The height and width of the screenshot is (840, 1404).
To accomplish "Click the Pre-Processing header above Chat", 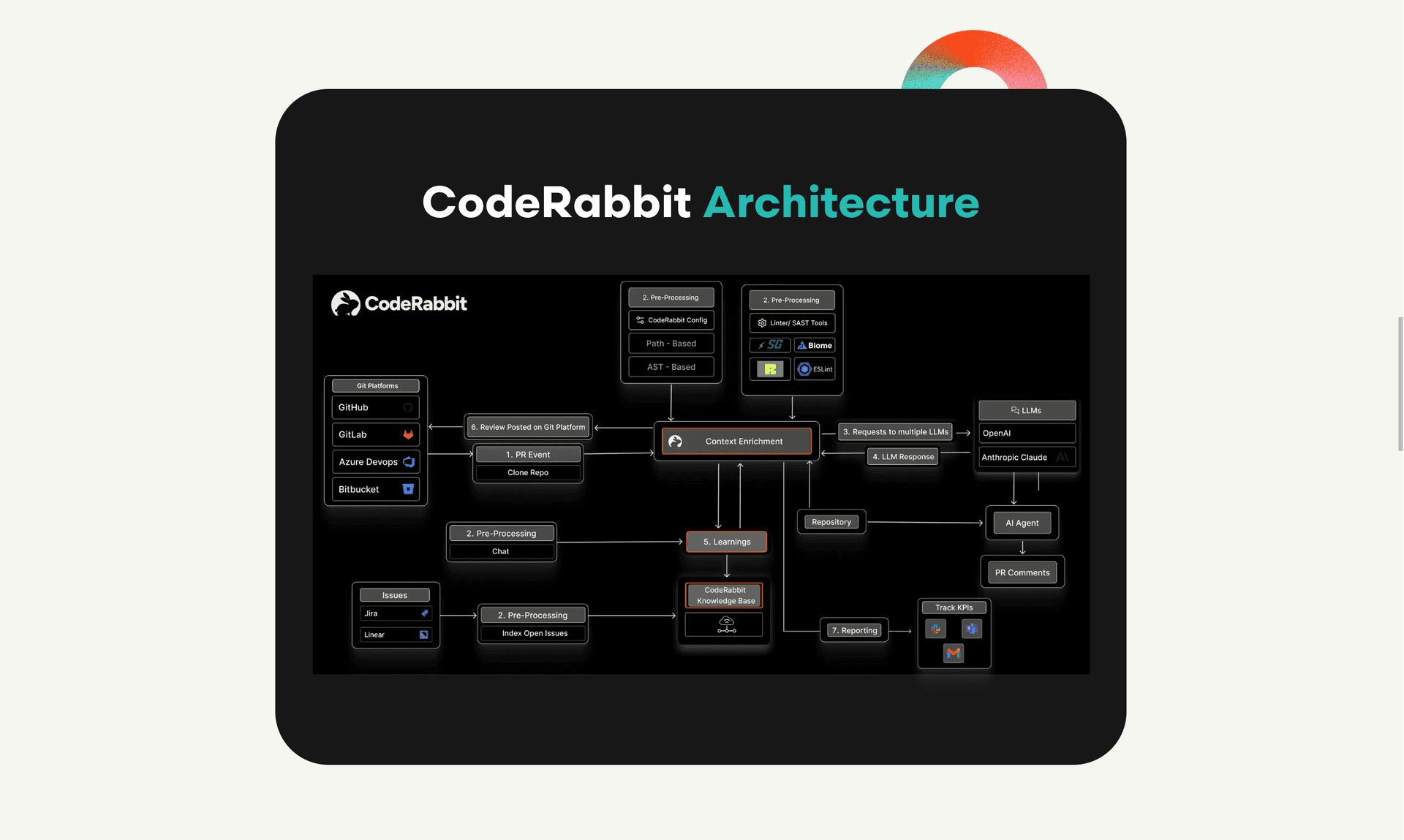I will click(x=501, y=534).
